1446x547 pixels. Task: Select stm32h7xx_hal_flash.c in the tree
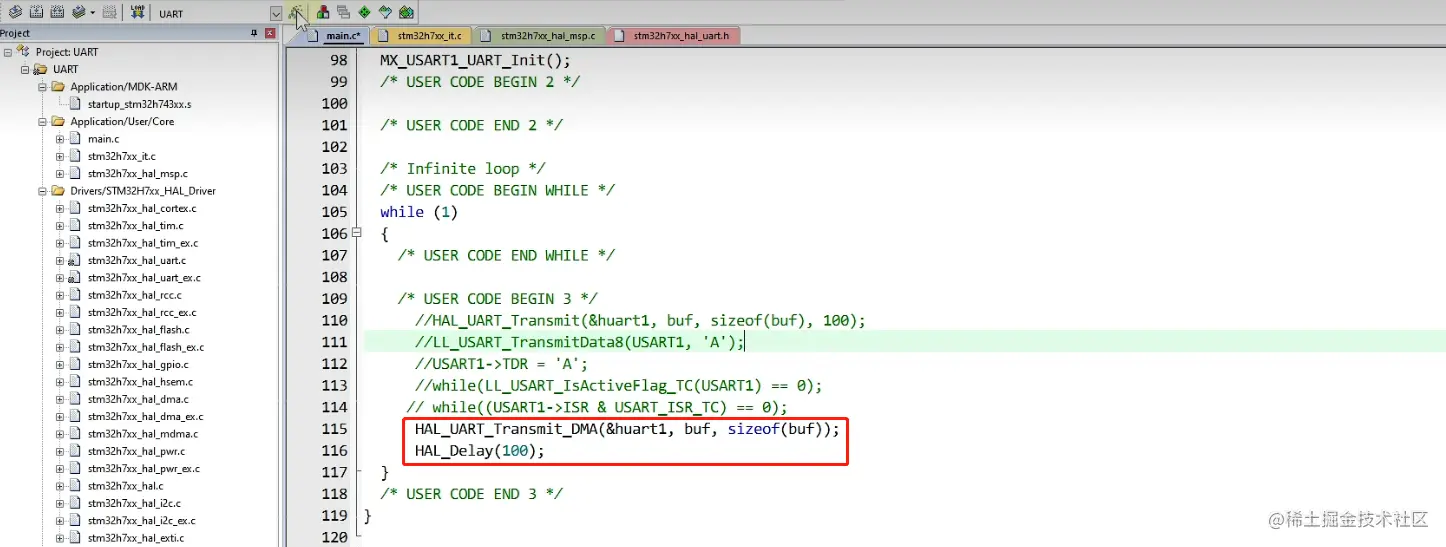[x=138, y=330]
